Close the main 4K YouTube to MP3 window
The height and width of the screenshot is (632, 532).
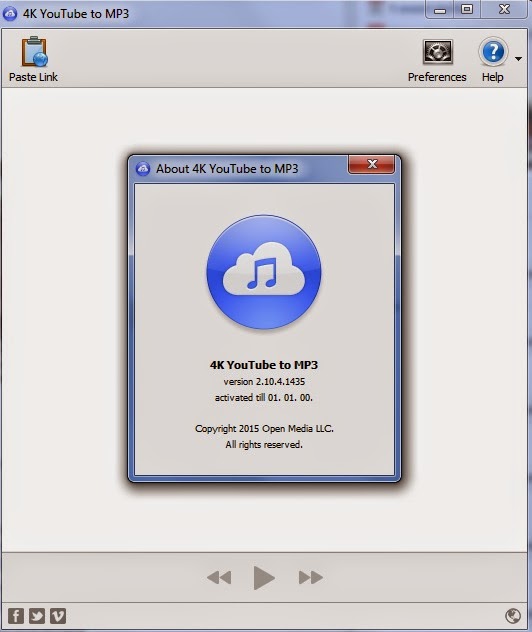pos(504,10)
